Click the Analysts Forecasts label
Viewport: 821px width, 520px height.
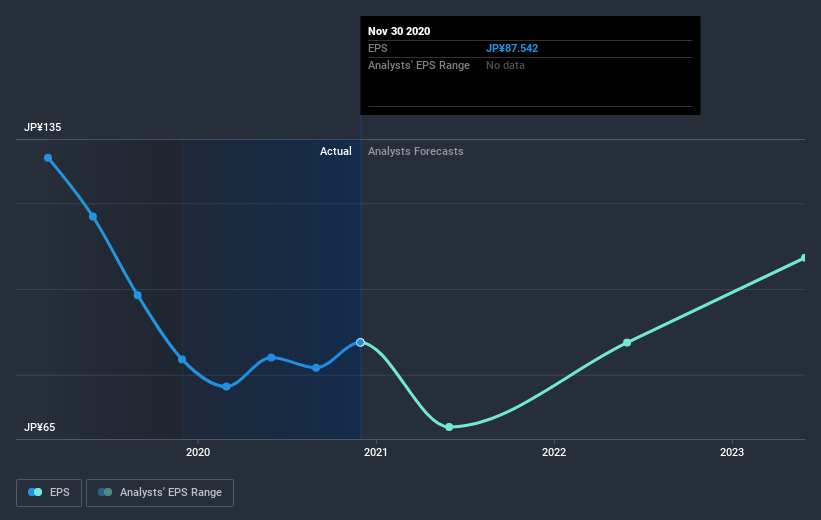coord(416,151)
